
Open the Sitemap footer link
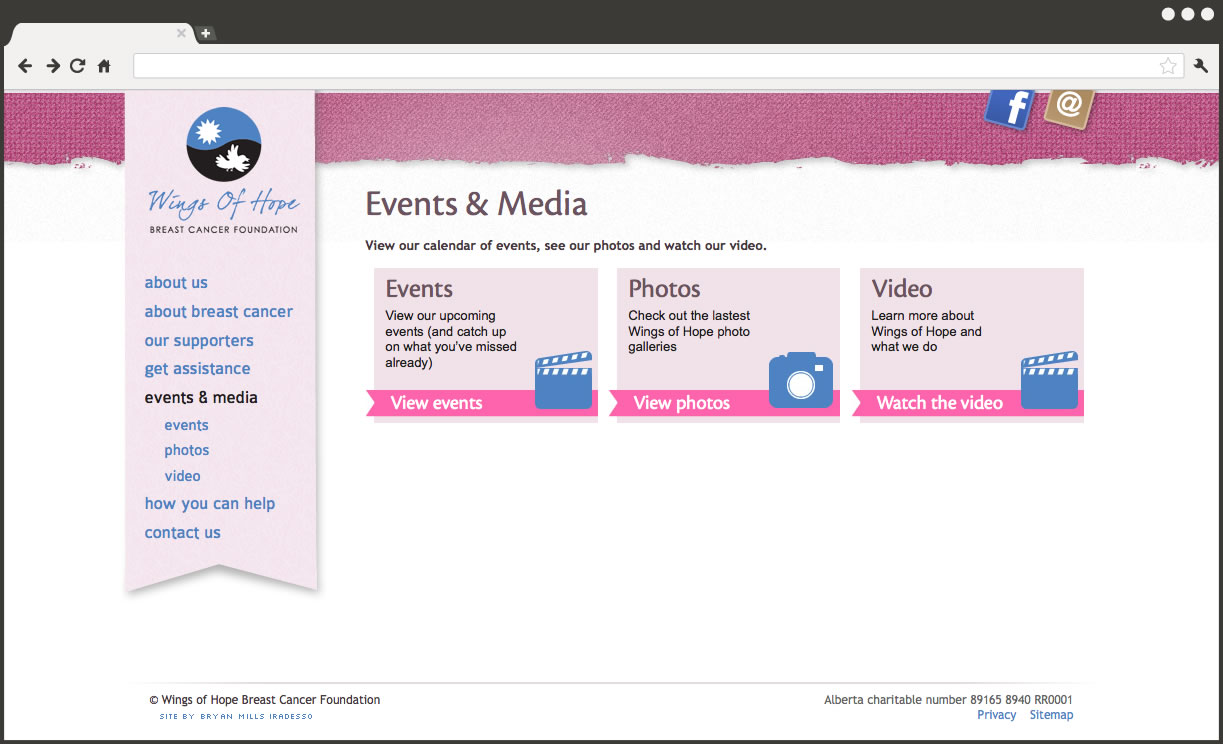[1051, 715]
